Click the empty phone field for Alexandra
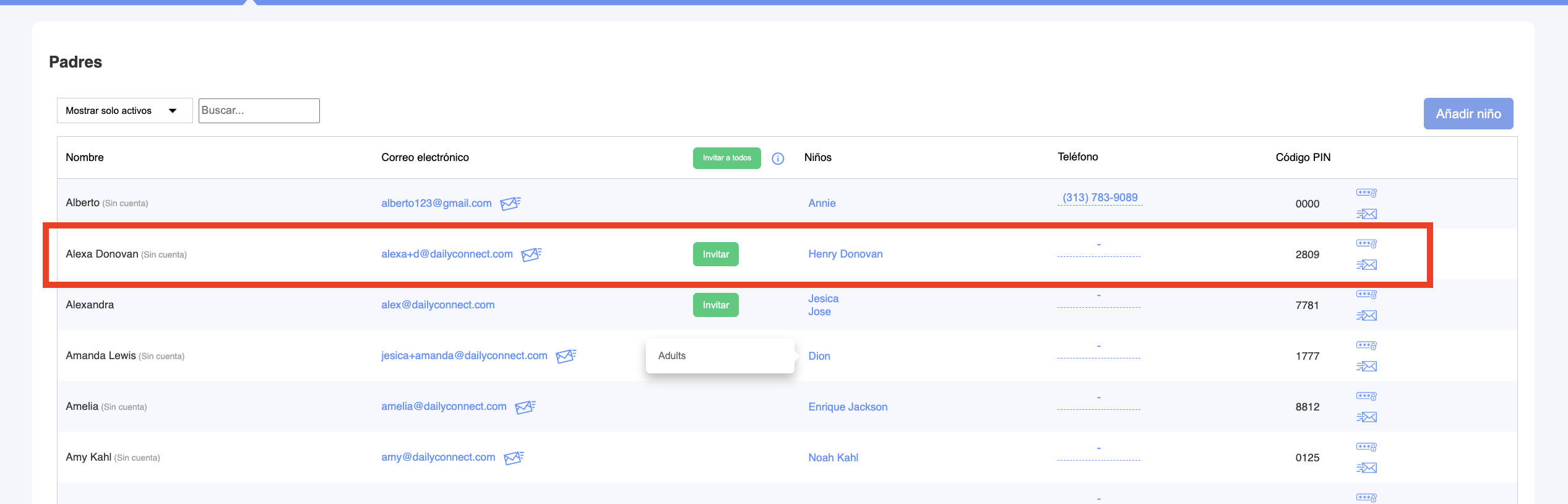The image size is (1568, 504). click(1099, 300)
